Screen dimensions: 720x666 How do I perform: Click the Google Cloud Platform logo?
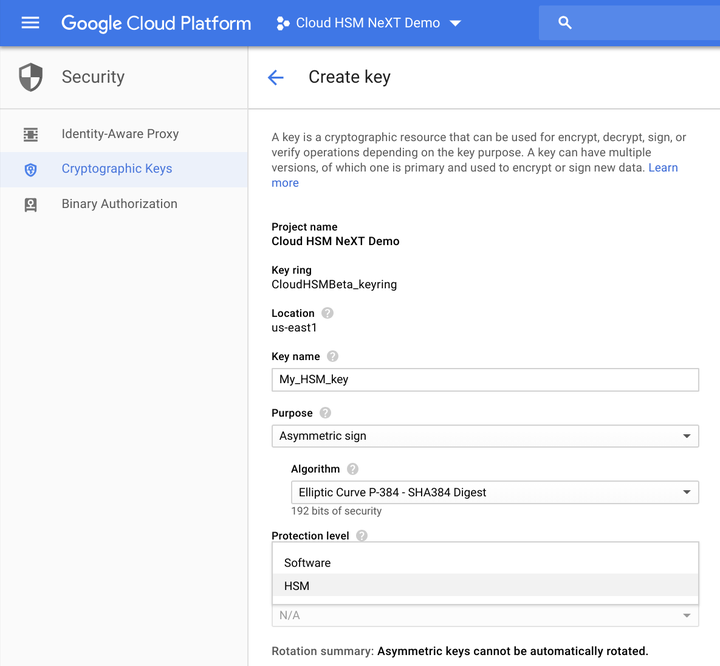[x=156, y=23]
